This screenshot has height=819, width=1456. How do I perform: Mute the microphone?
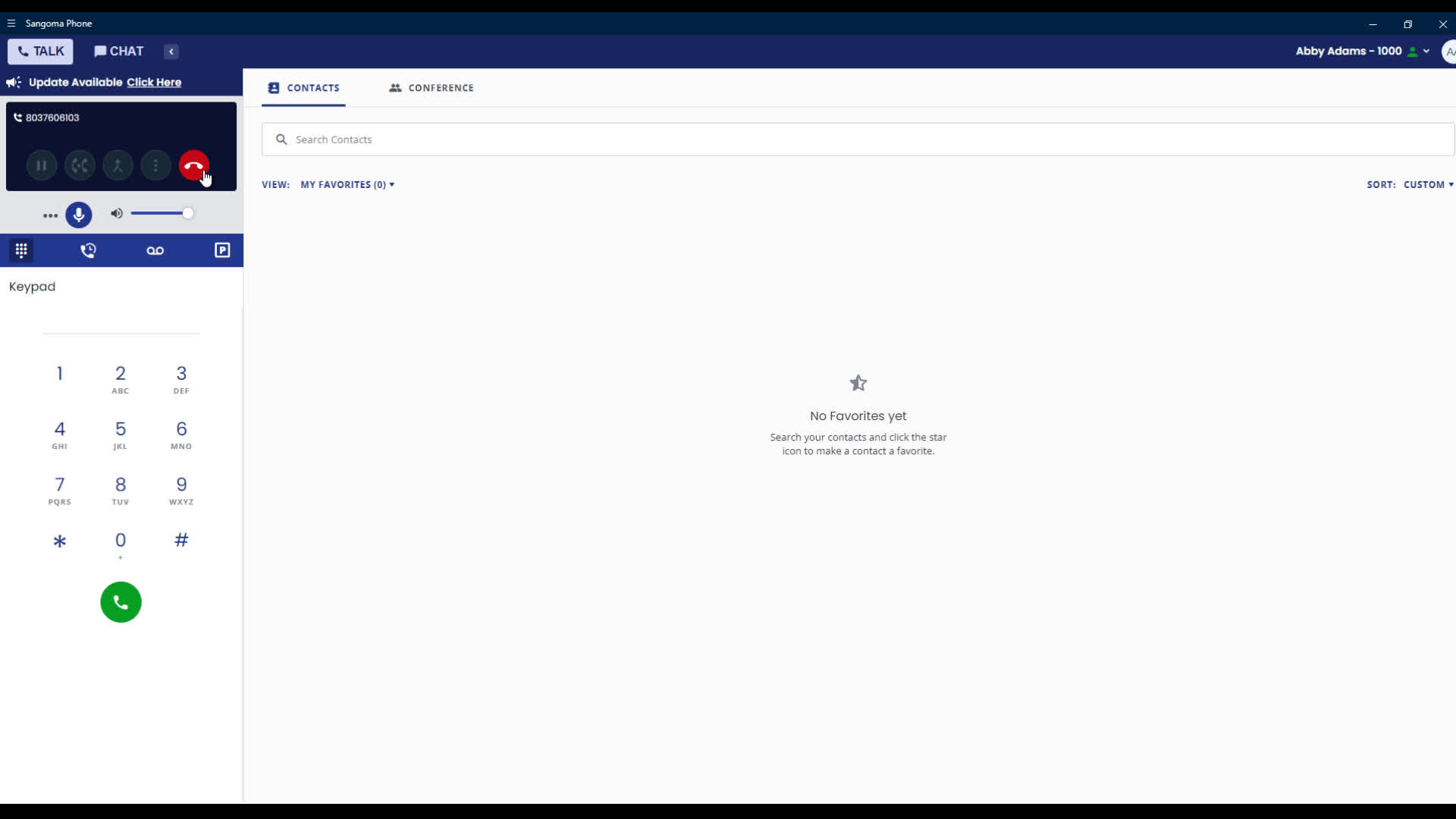79,215
